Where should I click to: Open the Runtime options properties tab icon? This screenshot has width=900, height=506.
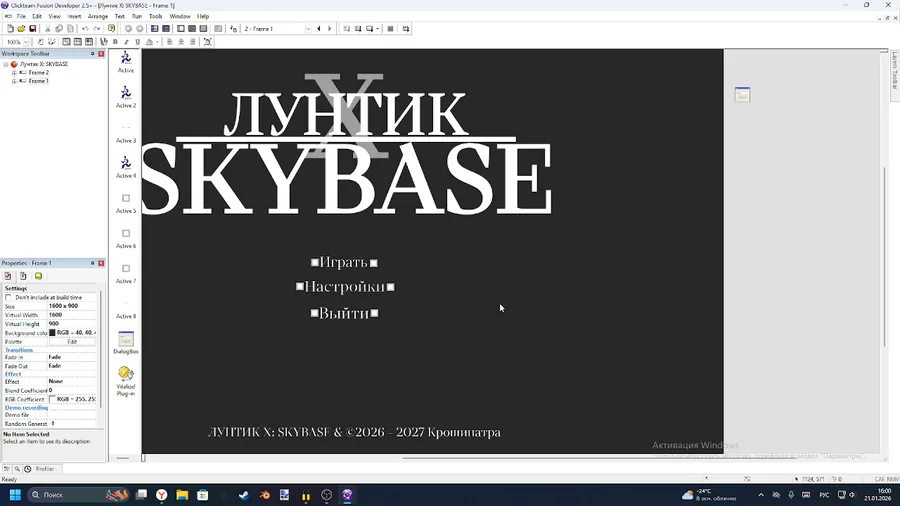pos(23,276)
